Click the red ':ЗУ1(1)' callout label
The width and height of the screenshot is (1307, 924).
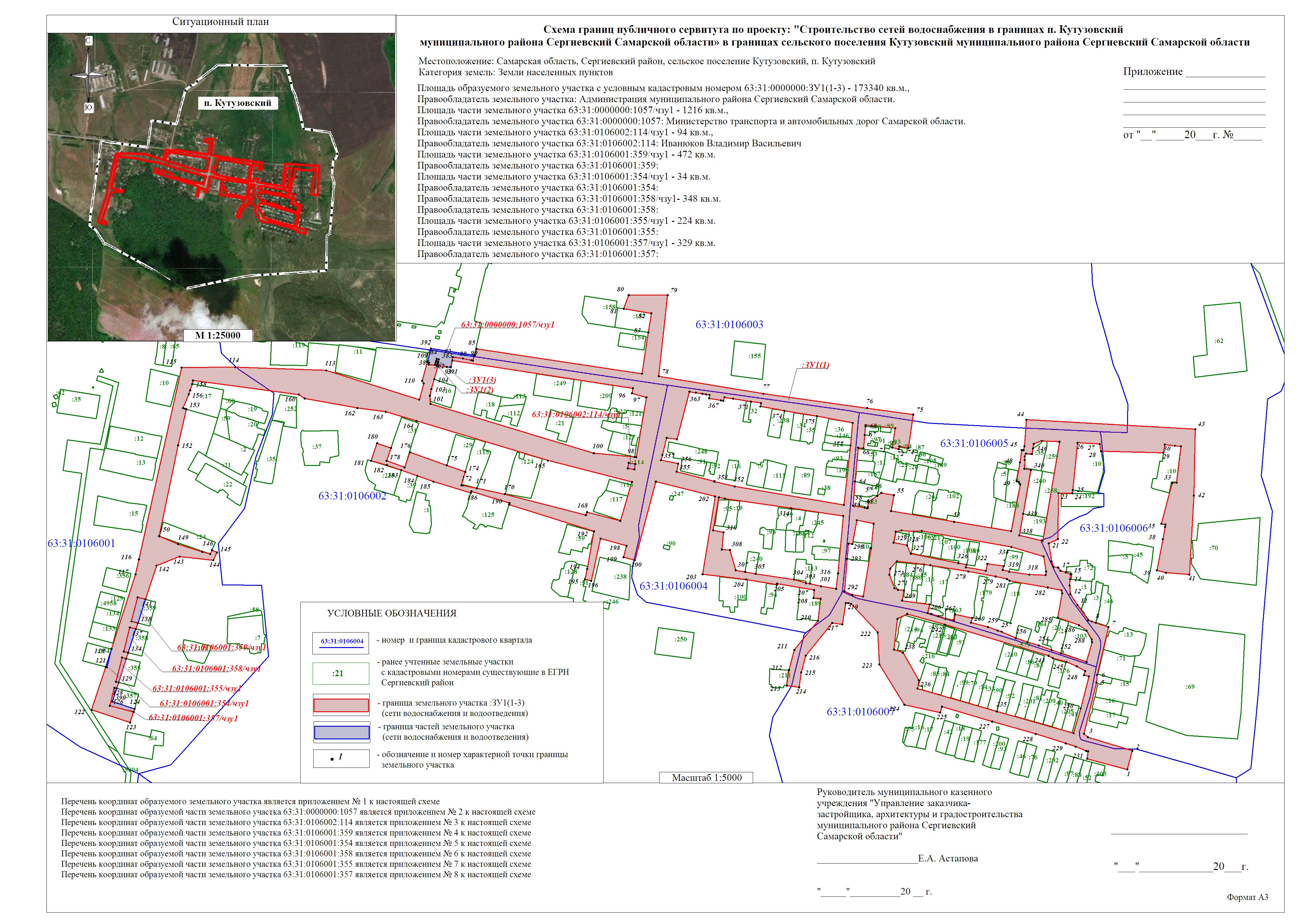pos(815,365)
